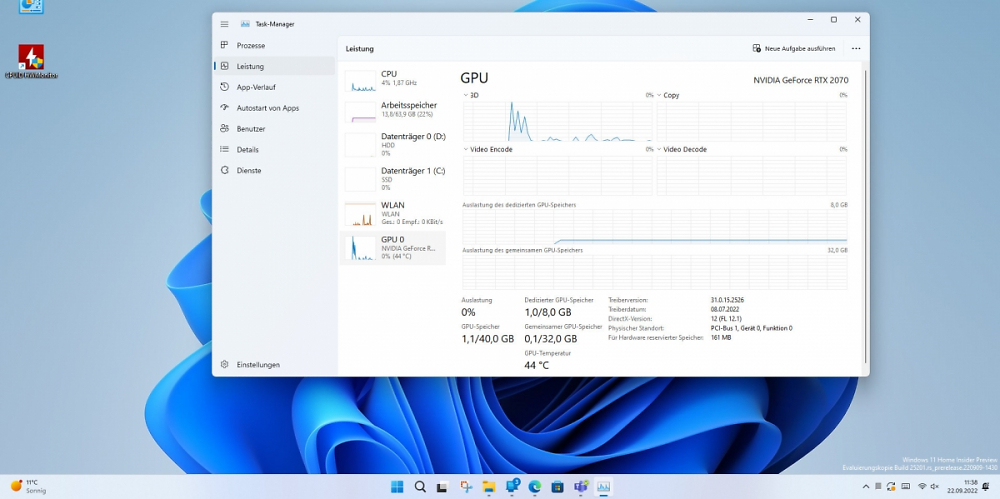Click the Dienste gear-puzzle icon

point(224,170)
